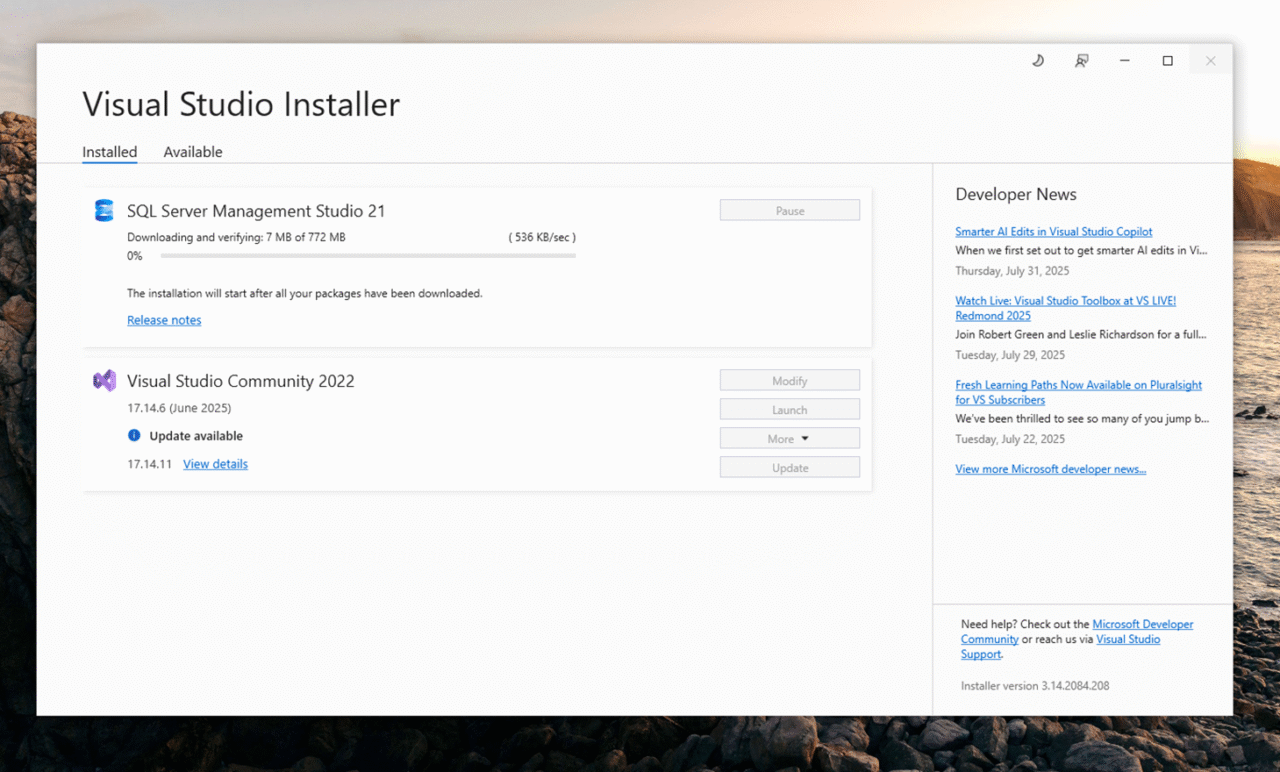Click the Developer News heading
Viewport: 1280px width, 772px height.
point(1016,194)
